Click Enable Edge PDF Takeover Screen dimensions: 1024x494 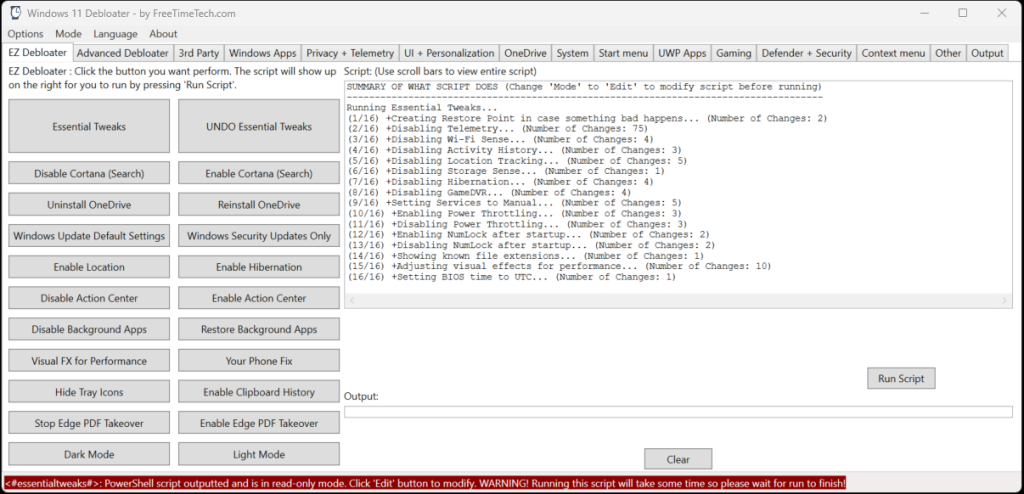coord(259,423)
